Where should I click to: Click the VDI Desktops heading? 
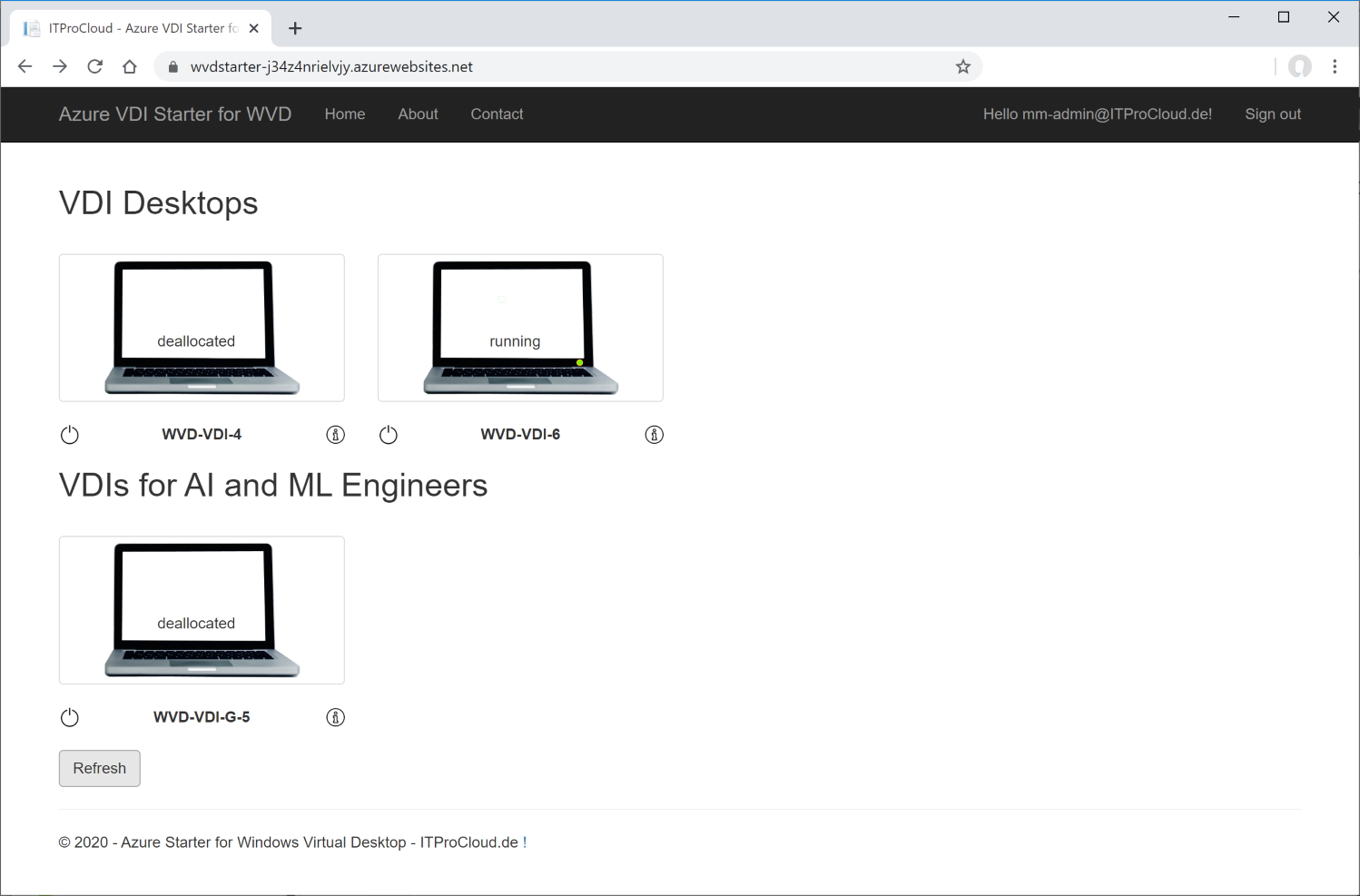[159, 203]
